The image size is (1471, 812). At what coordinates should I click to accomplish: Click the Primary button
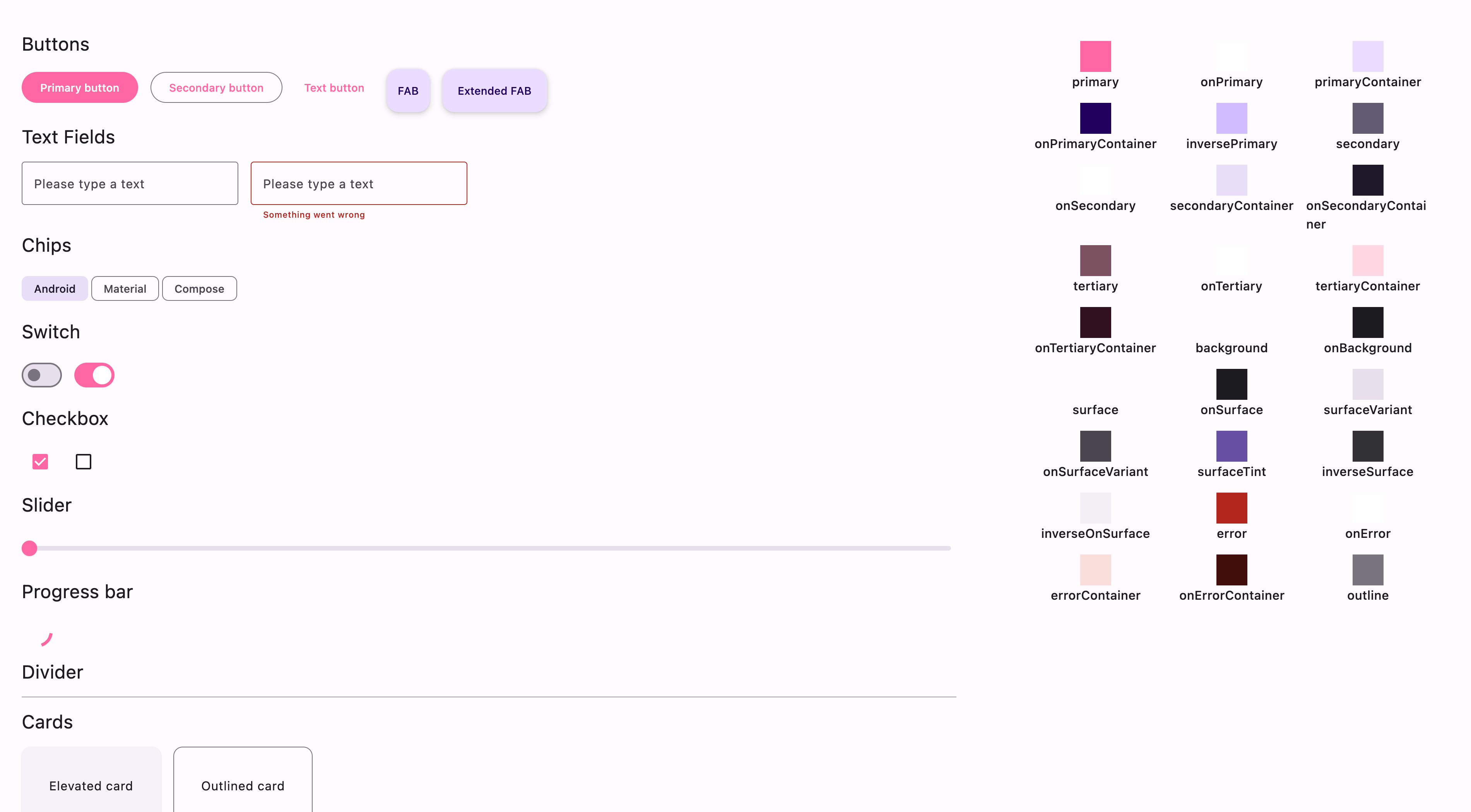pos(79,87)
